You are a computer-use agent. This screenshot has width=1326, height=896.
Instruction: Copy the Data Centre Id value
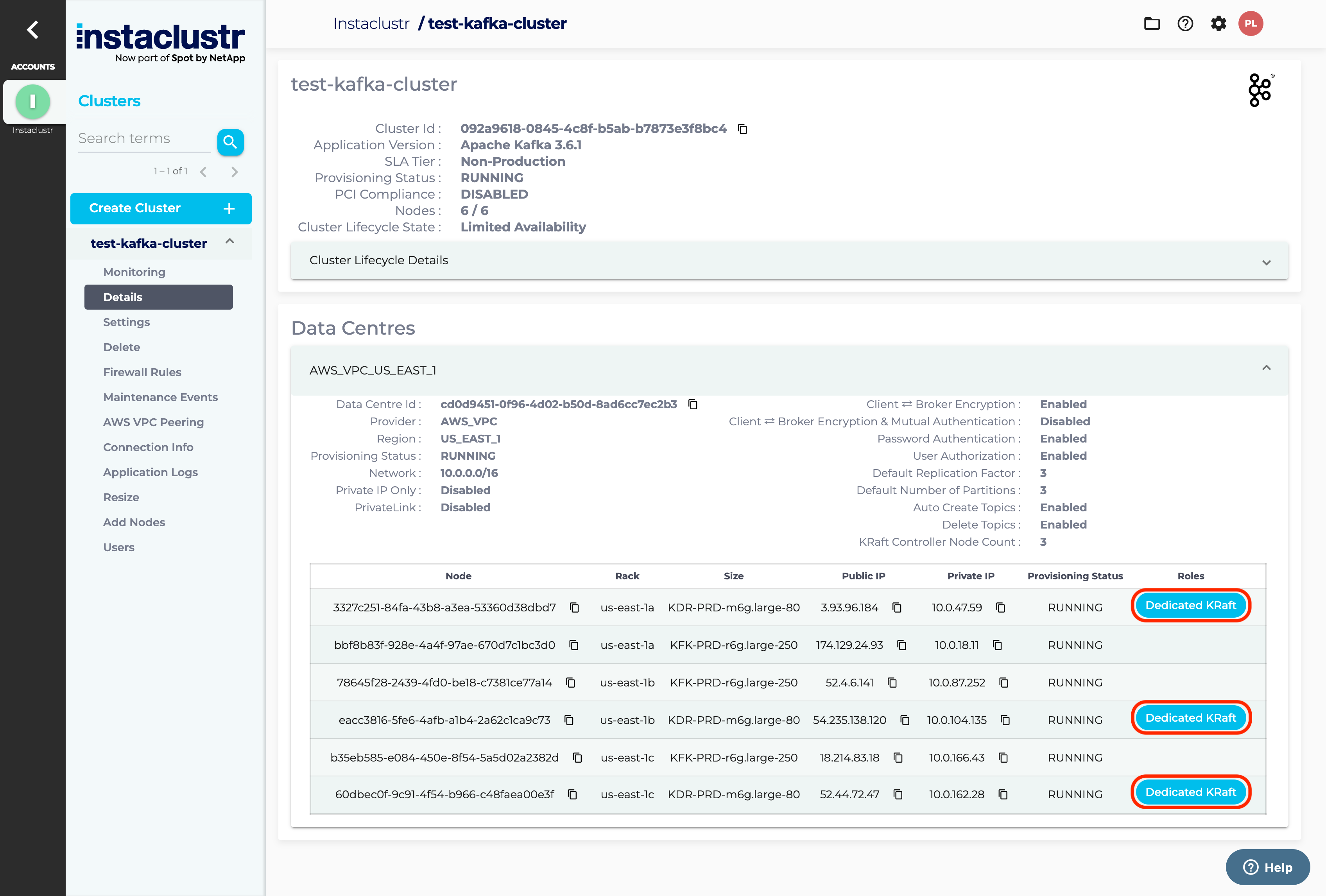(693, 404)
